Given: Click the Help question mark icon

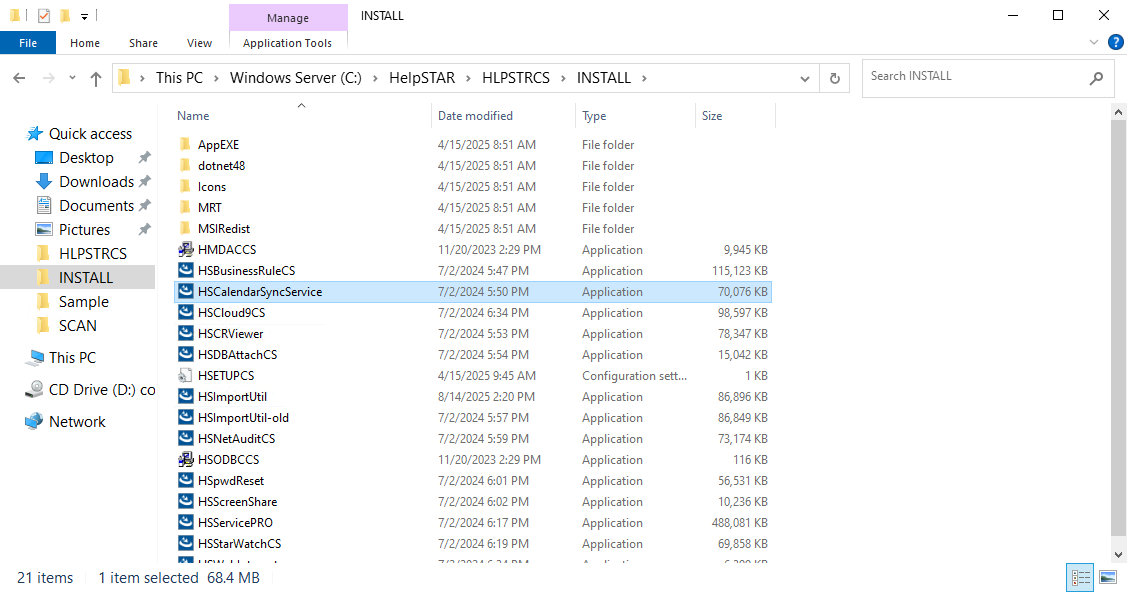Looking at the screenshot, I should click(x=1115, y=43).
